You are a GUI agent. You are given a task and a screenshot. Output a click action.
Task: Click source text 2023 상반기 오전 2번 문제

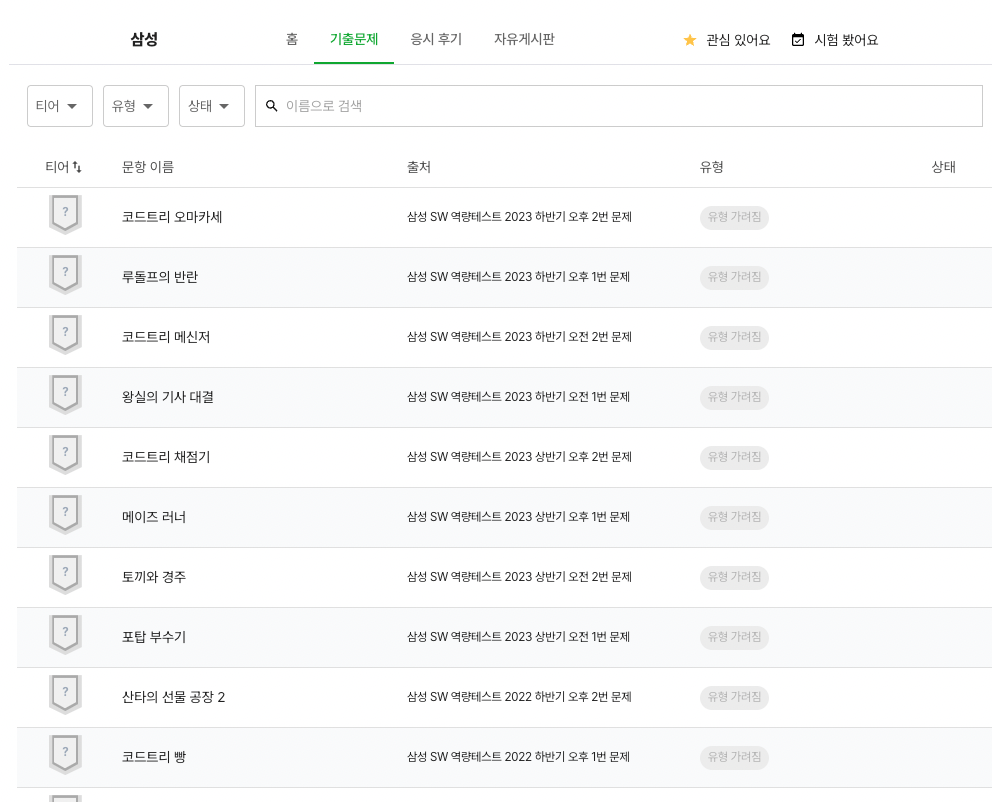tap(568, 577)
